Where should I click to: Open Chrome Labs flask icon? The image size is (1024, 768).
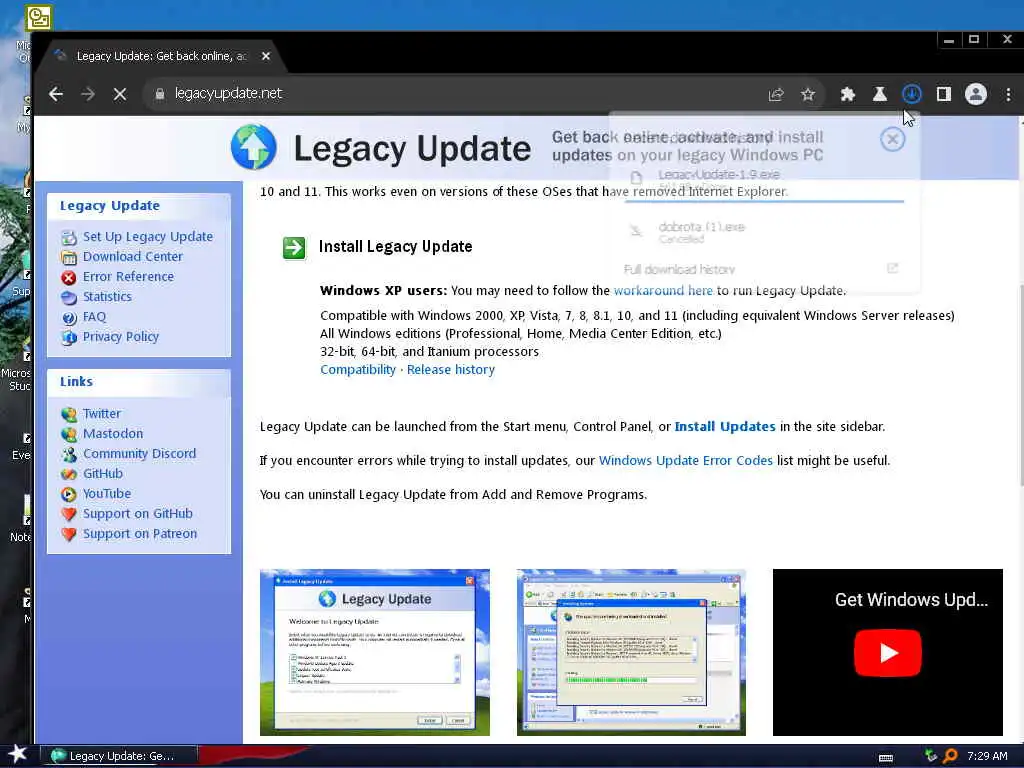coord(880,95)
